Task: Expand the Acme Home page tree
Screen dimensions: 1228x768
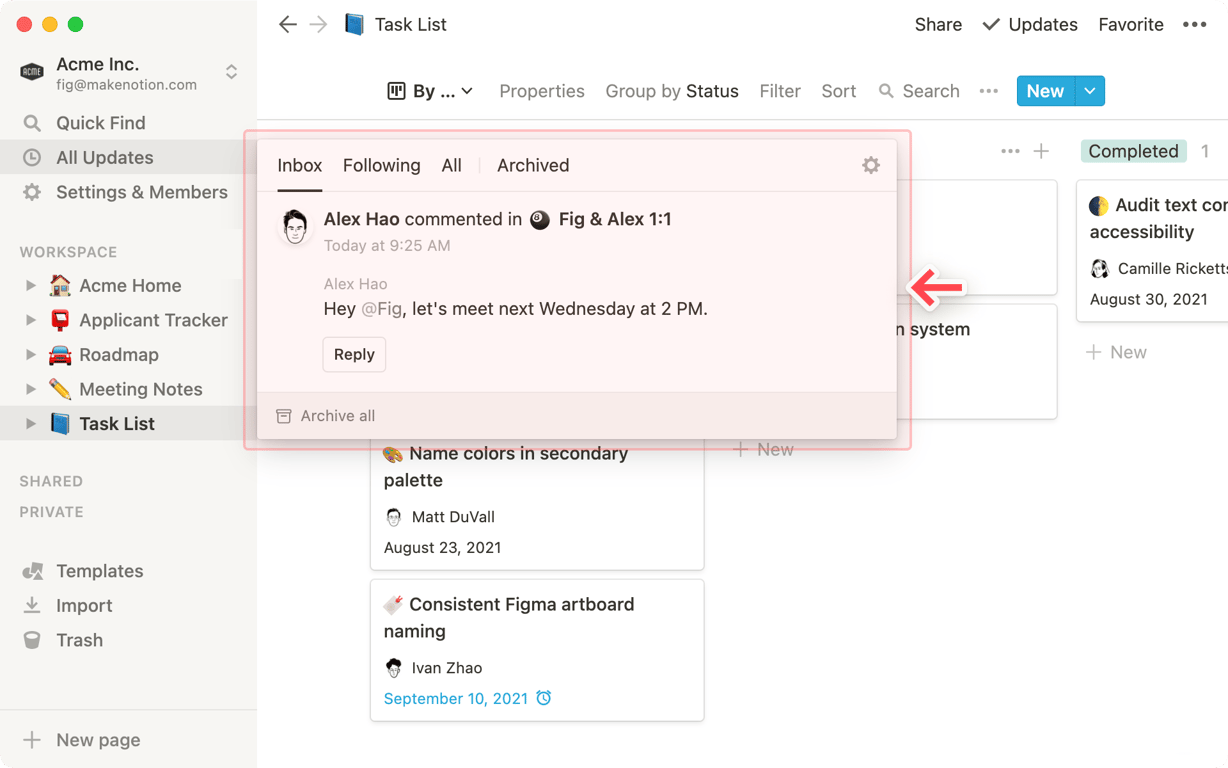Action: (31, 286)
